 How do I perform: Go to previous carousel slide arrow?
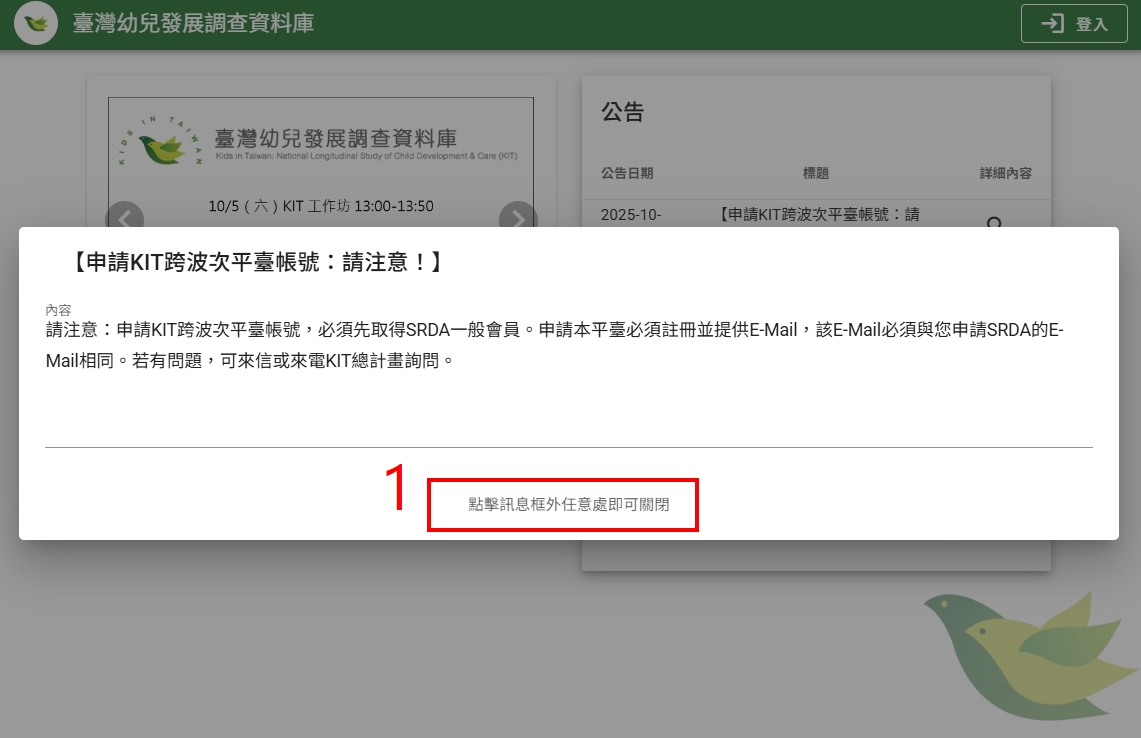point(125,217)
